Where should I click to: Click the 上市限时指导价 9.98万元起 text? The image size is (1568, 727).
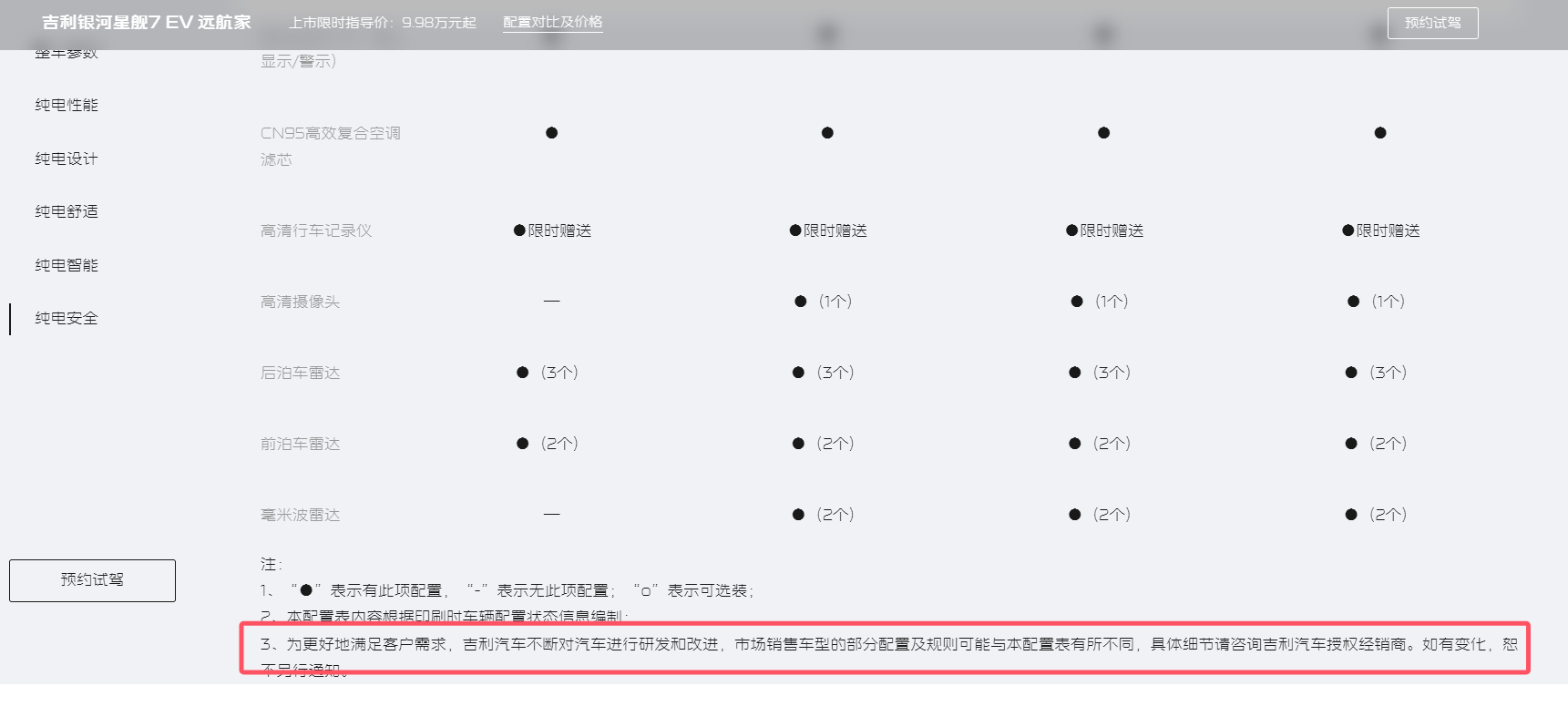click(x=383, y=23)
